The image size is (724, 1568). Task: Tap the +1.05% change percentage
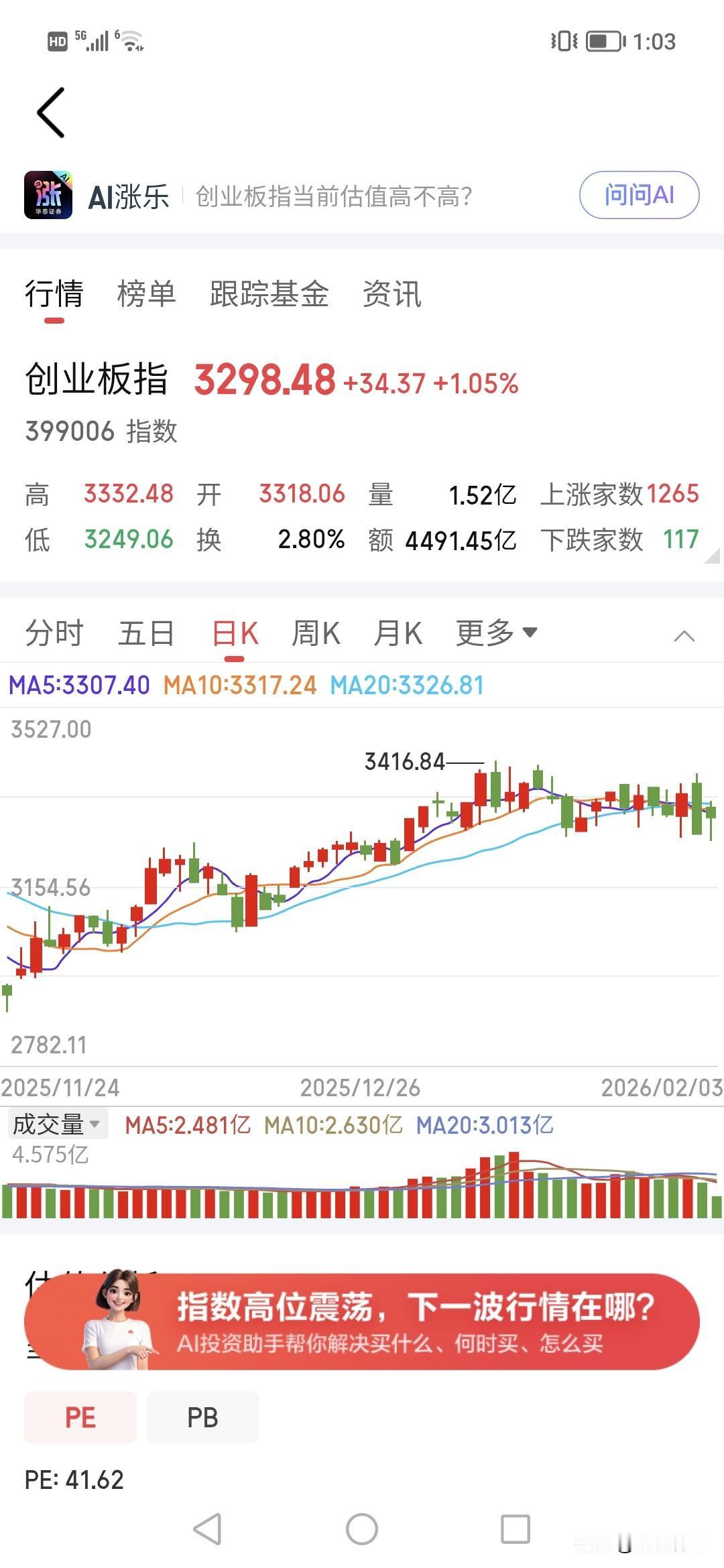point(476,383)
